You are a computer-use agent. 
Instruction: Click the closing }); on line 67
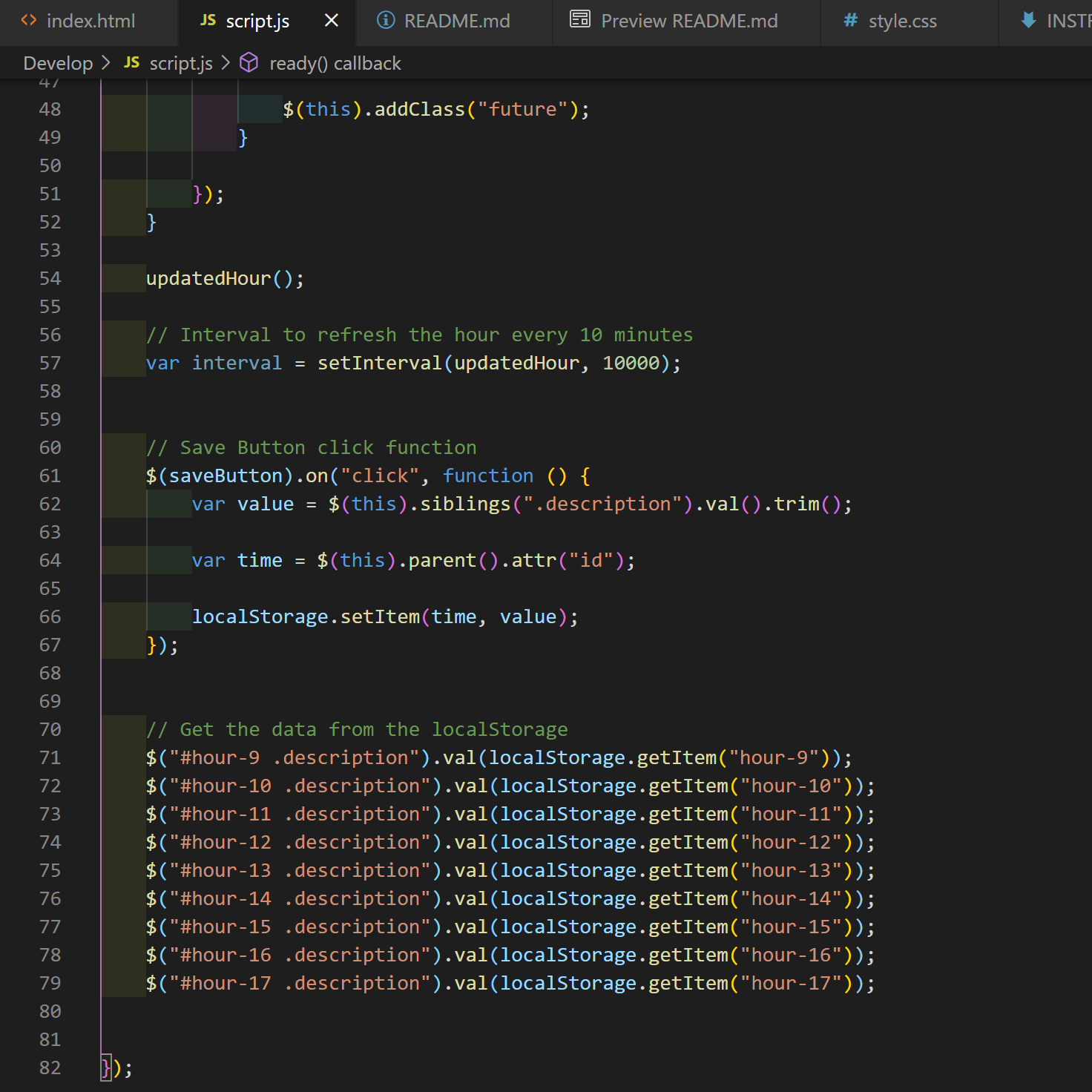(162, 645)
